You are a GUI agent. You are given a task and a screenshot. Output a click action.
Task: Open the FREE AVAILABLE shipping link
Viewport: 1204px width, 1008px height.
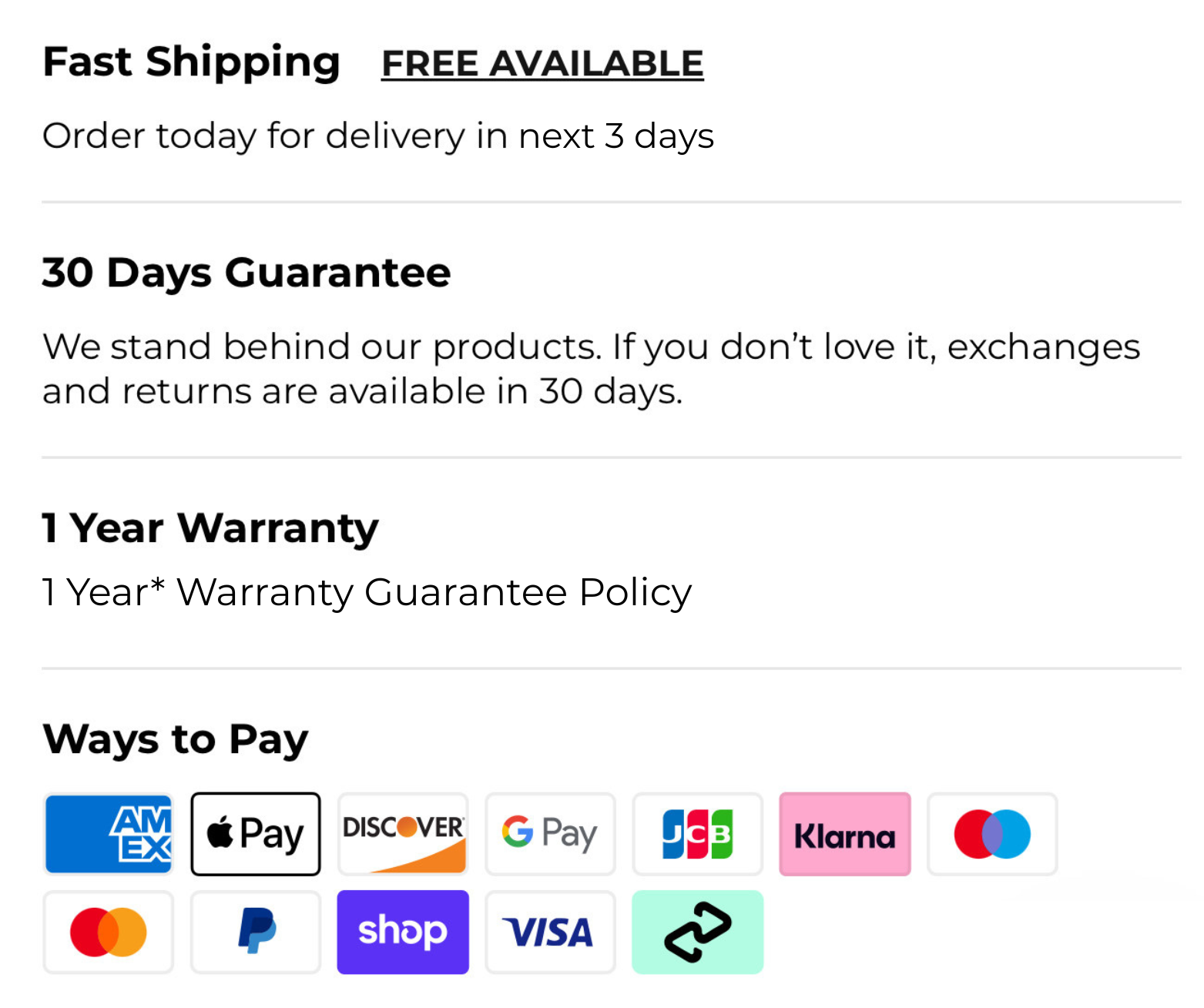pyautogui.click(x=542, y=63)
